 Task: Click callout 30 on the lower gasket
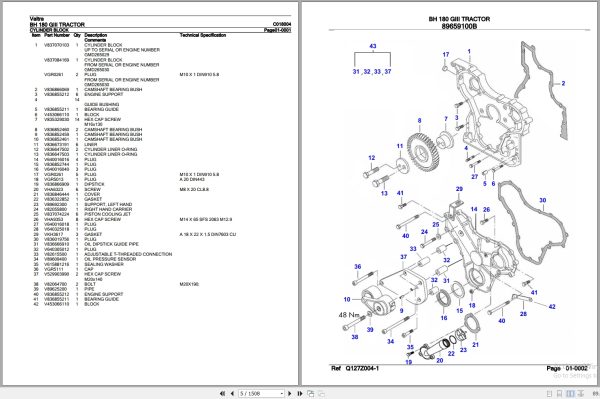[543, 200]
